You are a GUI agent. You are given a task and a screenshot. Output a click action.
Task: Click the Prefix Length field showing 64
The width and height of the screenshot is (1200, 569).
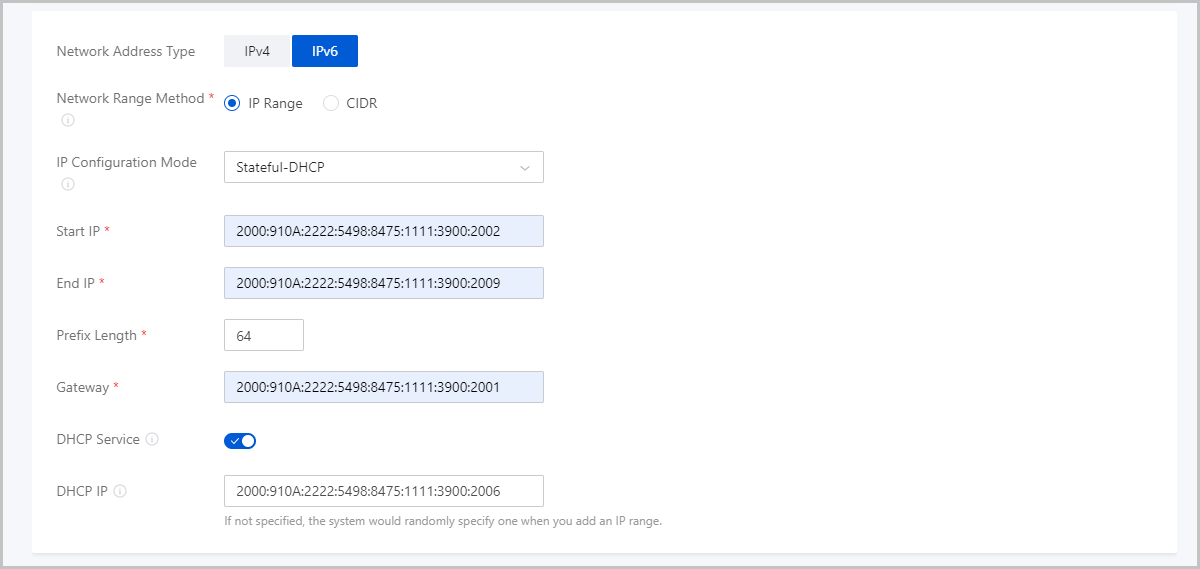coord(264,335)
